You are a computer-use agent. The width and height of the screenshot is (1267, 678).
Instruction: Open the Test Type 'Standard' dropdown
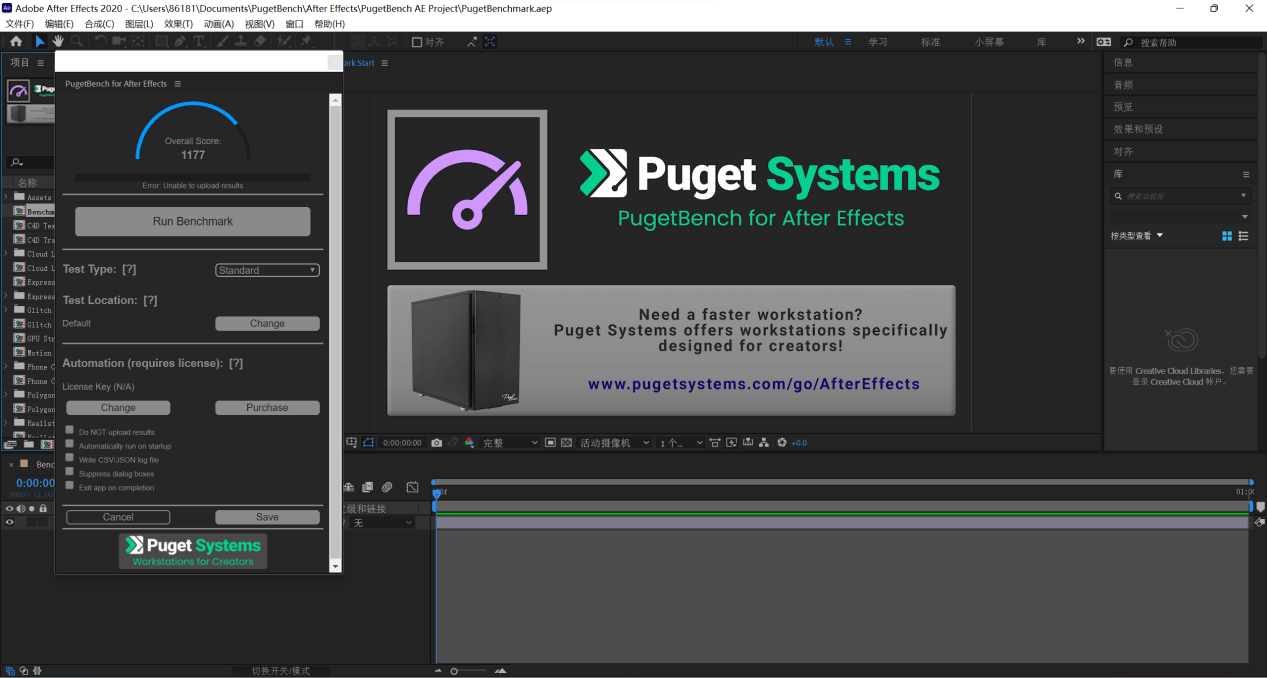coord(267,270)
